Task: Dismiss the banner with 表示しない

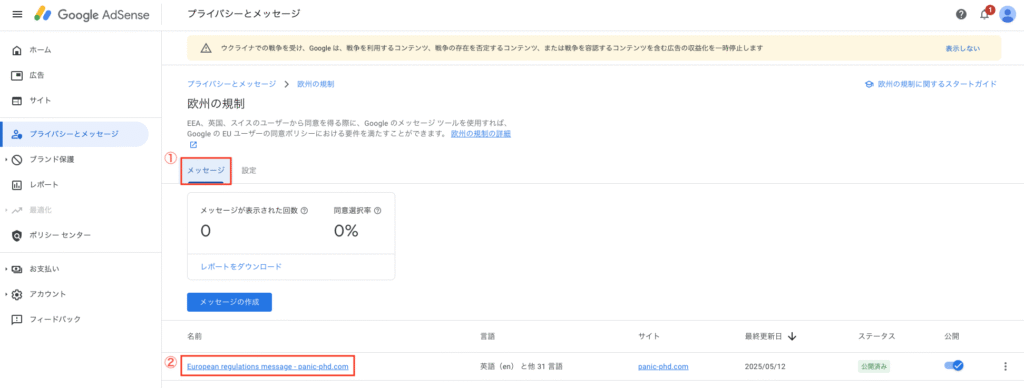Action: [963, 48]
